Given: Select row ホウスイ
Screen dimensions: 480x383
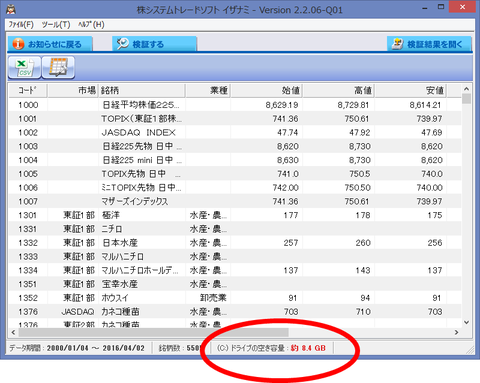Looking at the screenshot, I should point(235,298).
